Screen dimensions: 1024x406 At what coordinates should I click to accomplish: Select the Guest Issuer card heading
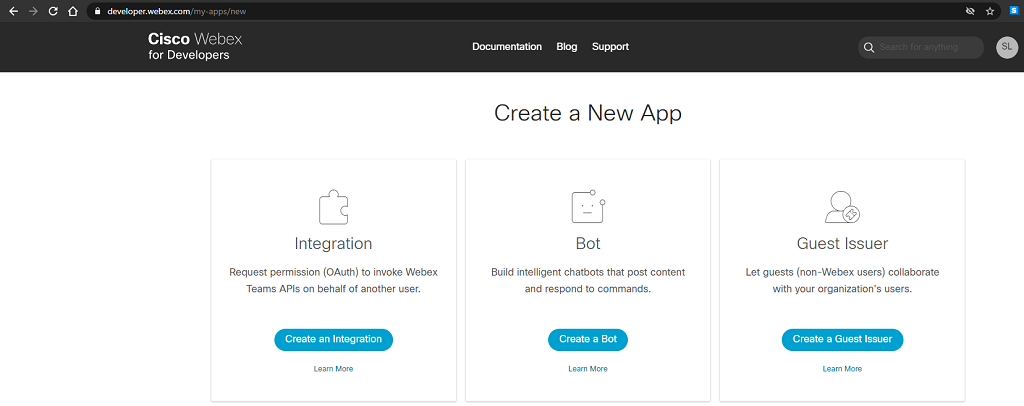(842, 244)
